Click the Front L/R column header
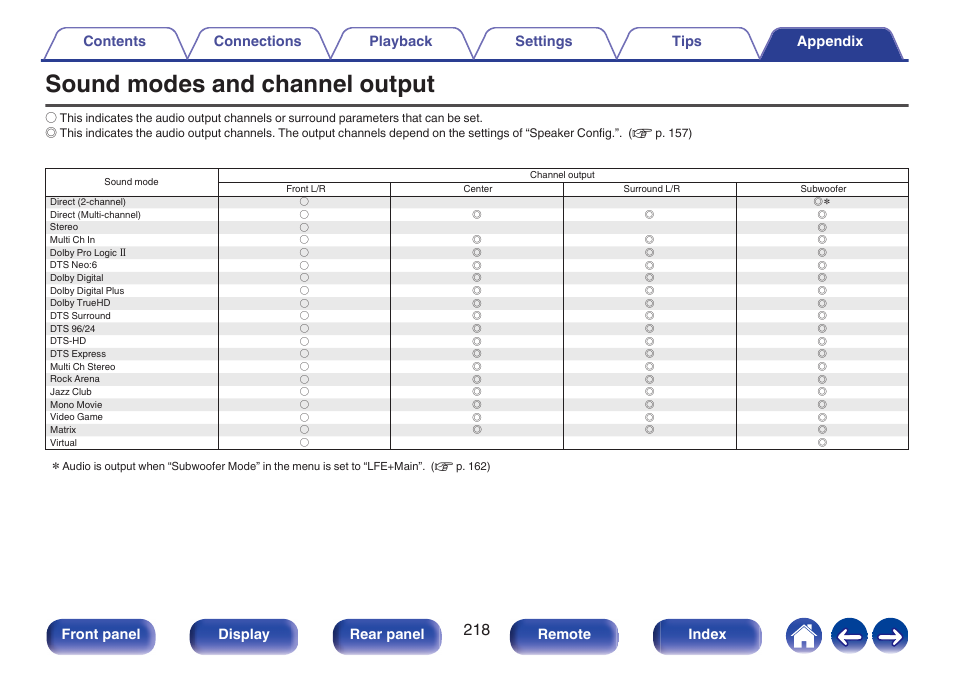The height and width of the screenshot is (673, 954). point(305,189)
